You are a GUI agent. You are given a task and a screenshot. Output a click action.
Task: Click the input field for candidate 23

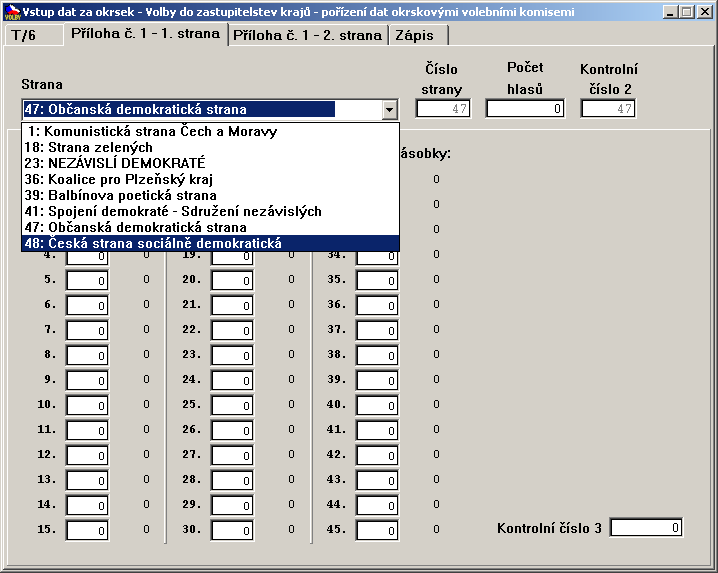click(232, 355)
